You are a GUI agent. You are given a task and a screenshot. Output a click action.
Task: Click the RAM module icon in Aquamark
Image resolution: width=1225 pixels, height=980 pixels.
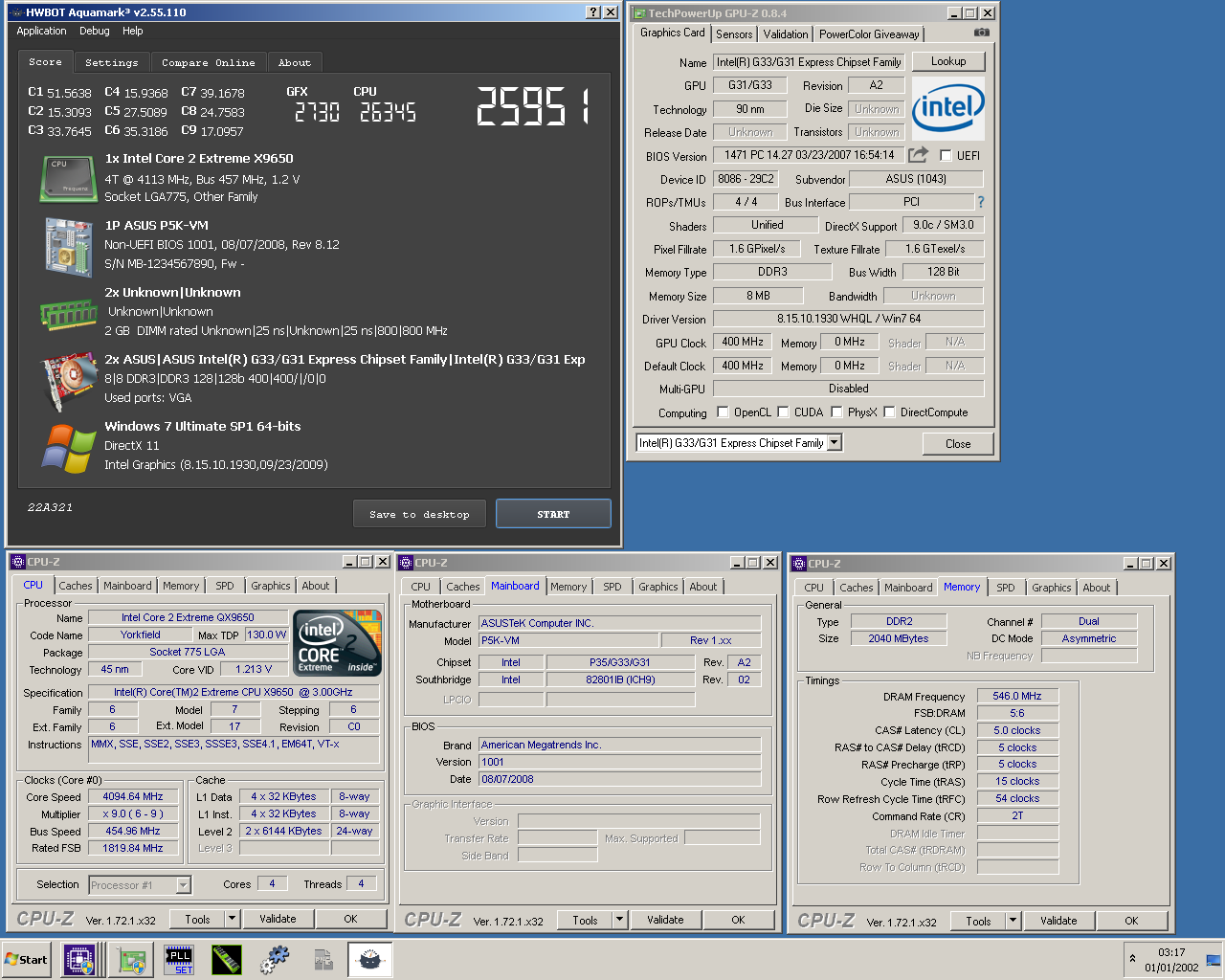pyautogui.click(x=69, y=314)
